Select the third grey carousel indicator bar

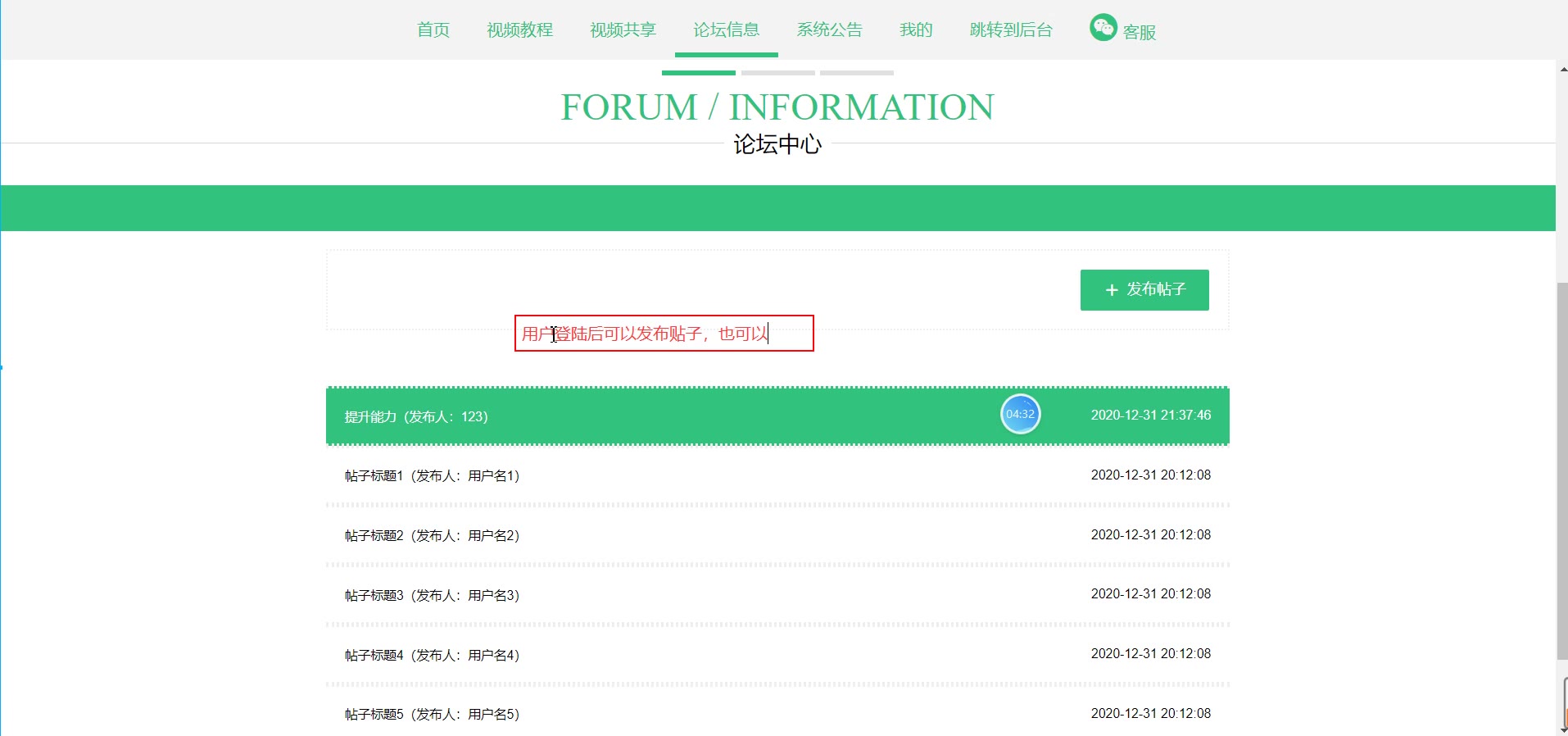pyautogui.click(x=856, y=73)
